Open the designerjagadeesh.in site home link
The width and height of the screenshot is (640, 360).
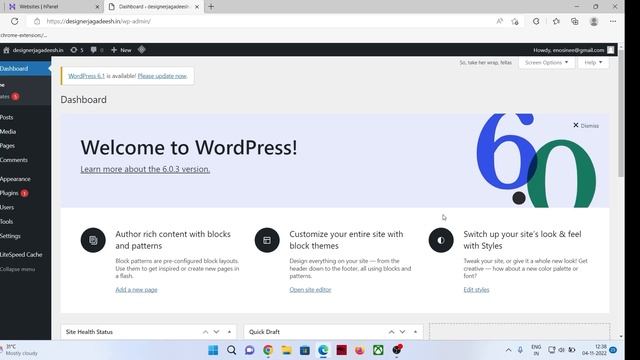point(33,50)
